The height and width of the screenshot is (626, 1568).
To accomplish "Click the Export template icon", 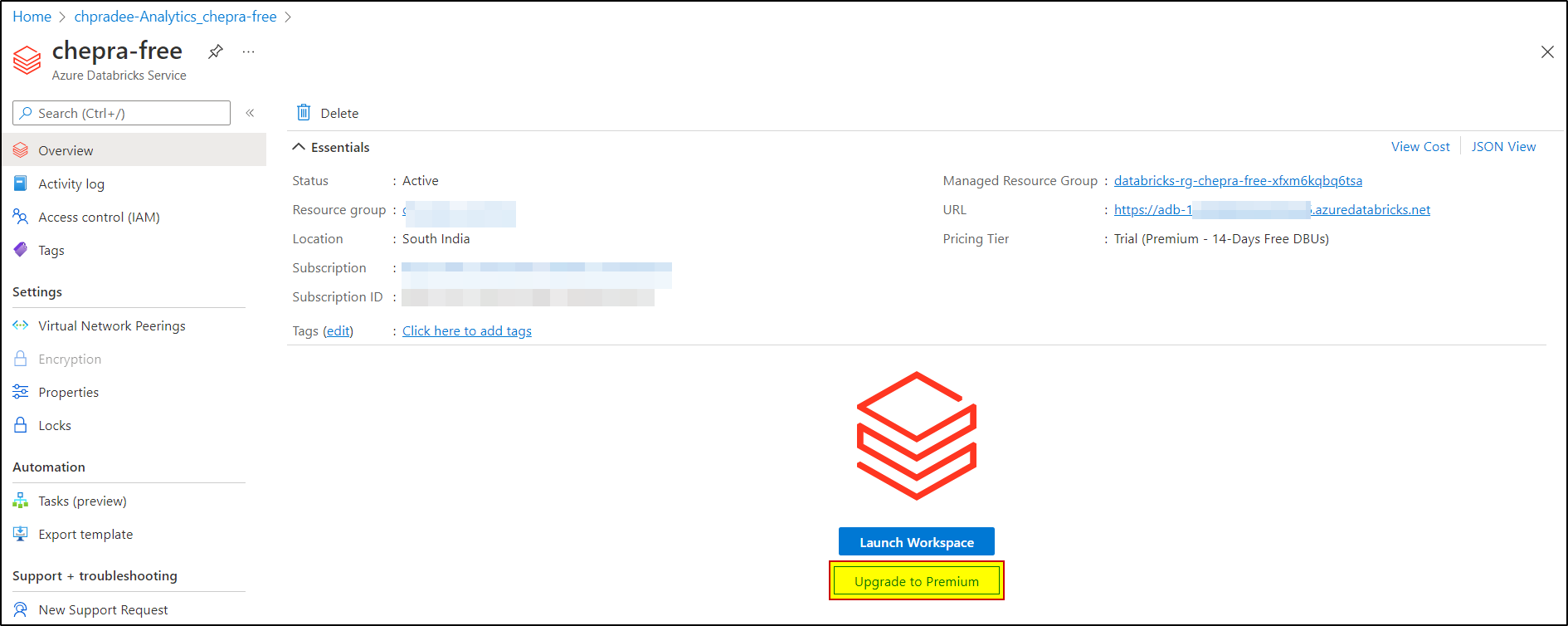I will (x=21, y=534).
